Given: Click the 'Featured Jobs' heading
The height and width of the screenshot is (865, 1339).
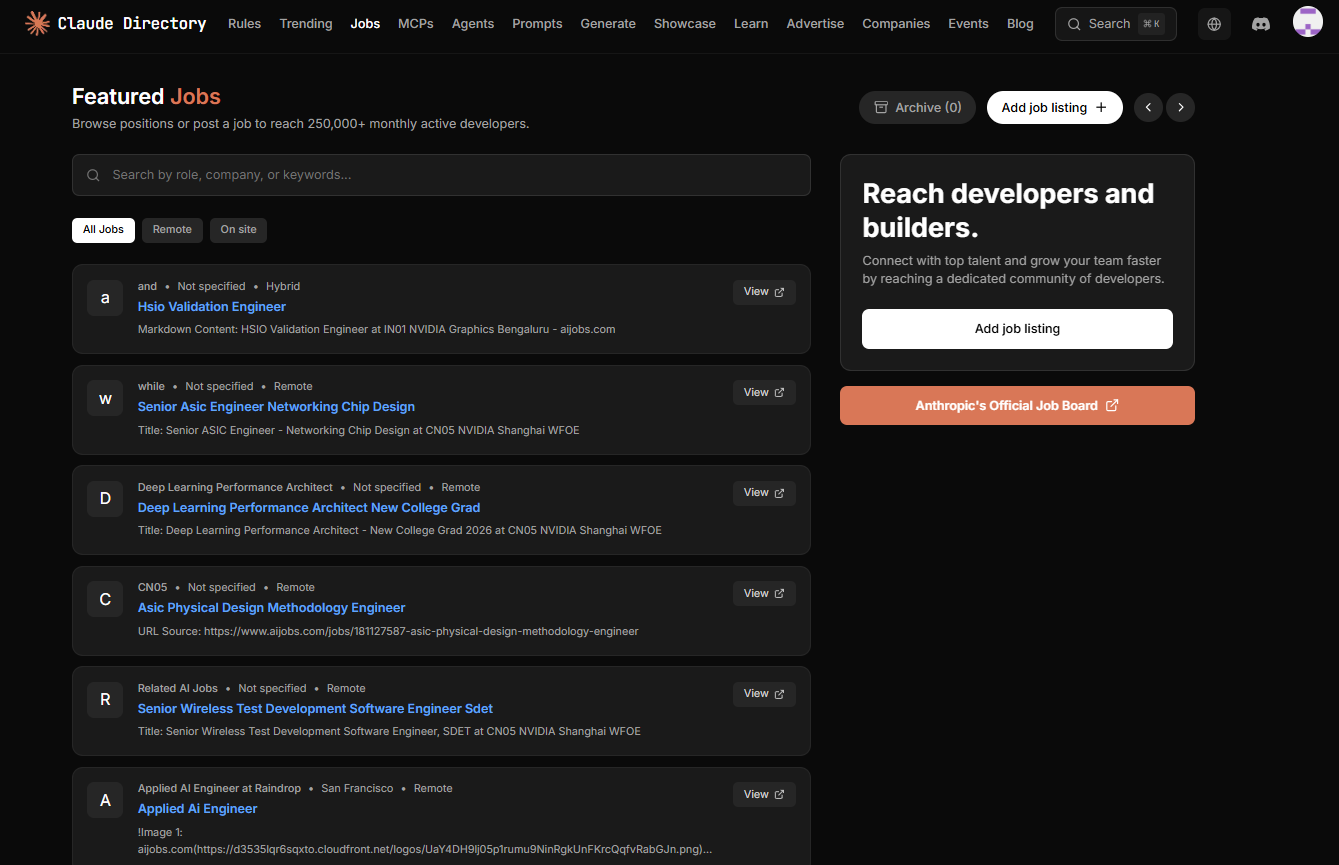Looking at the screenshot, I should (x=146, y=96).
